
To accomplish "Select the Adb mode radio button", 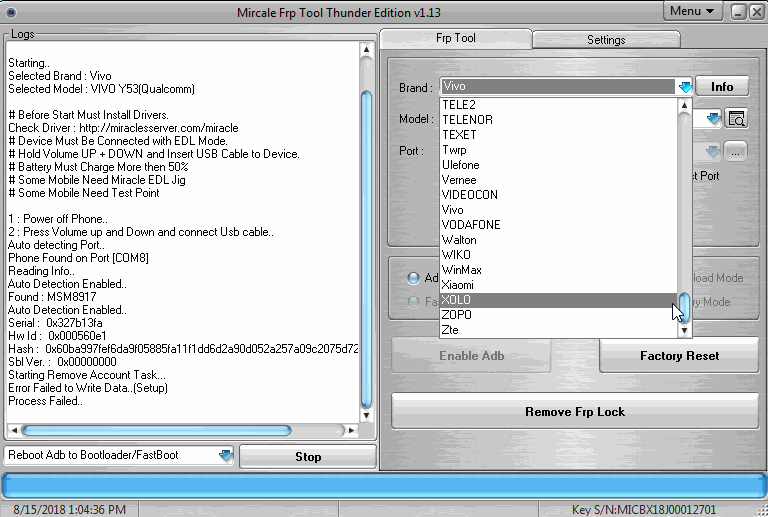I will [x=413, y=278].
